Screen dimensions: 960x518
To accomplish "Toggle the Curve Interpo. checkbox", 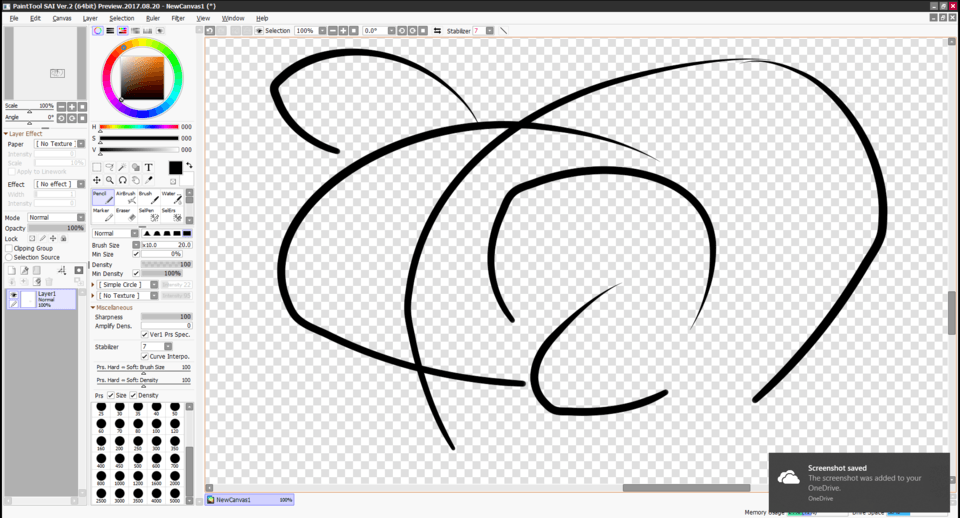I will [145, 356].
